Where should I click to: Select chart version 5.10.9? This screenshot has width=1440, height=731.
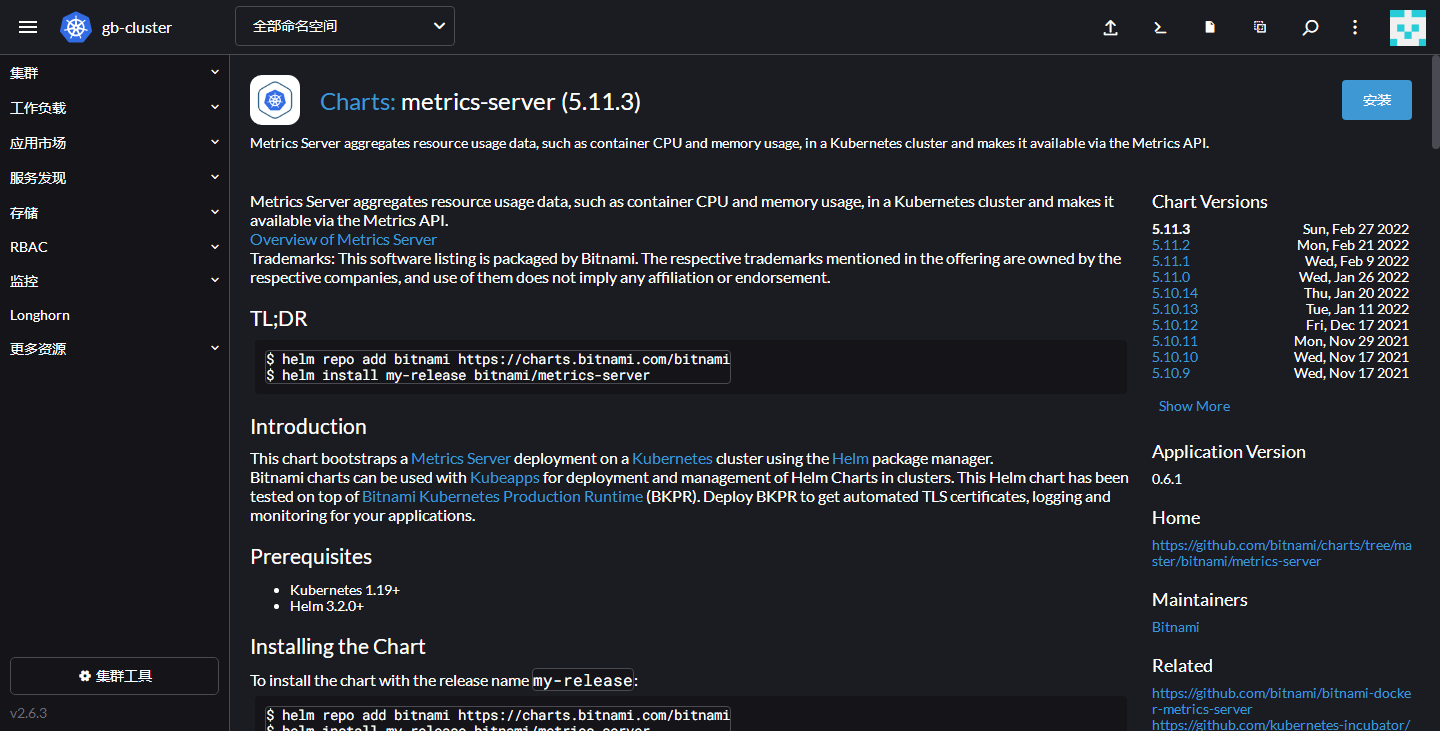[1171, 373]
